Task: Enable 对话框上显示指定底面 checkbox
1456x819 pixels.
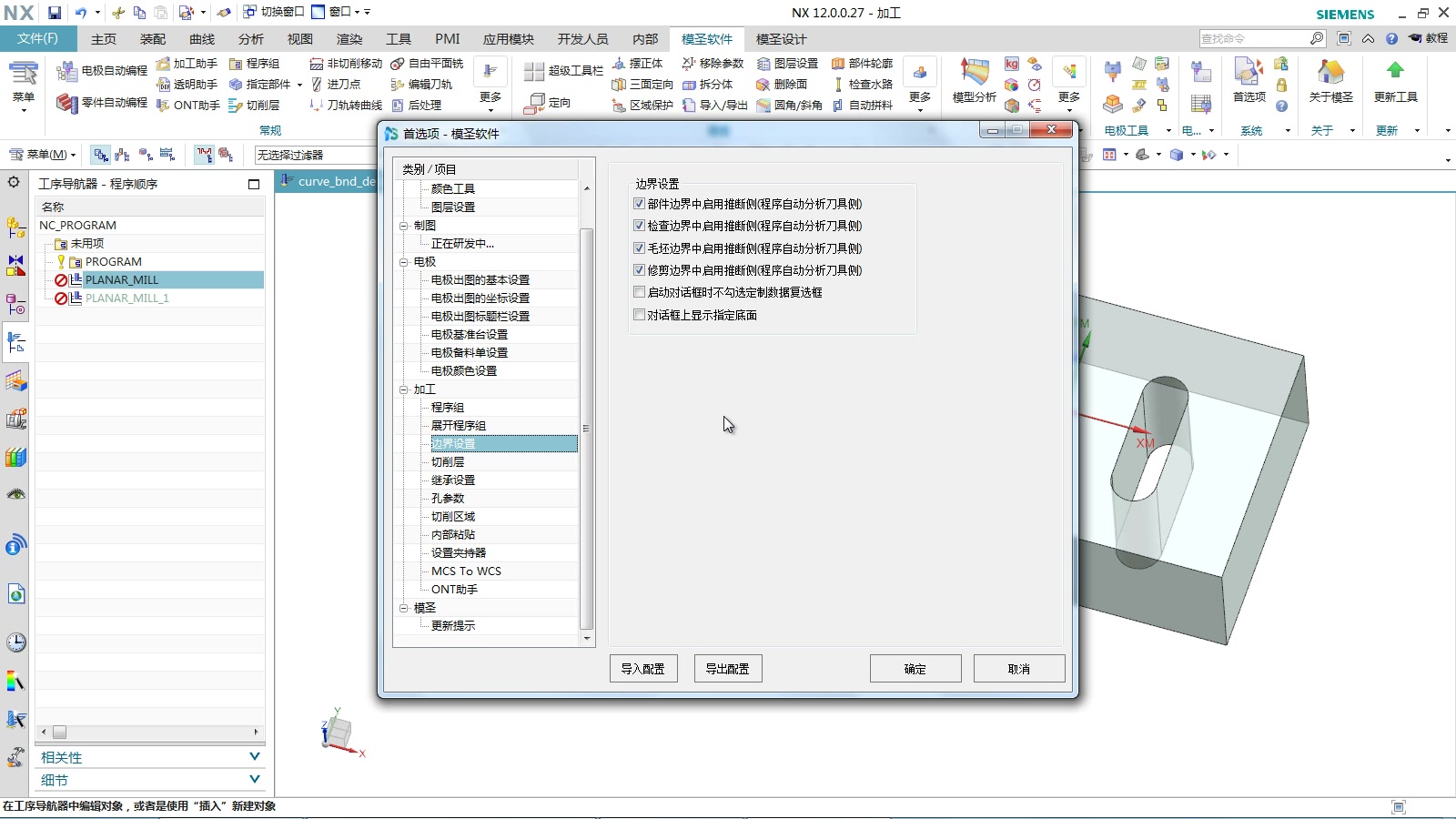Action: [639, 315]
